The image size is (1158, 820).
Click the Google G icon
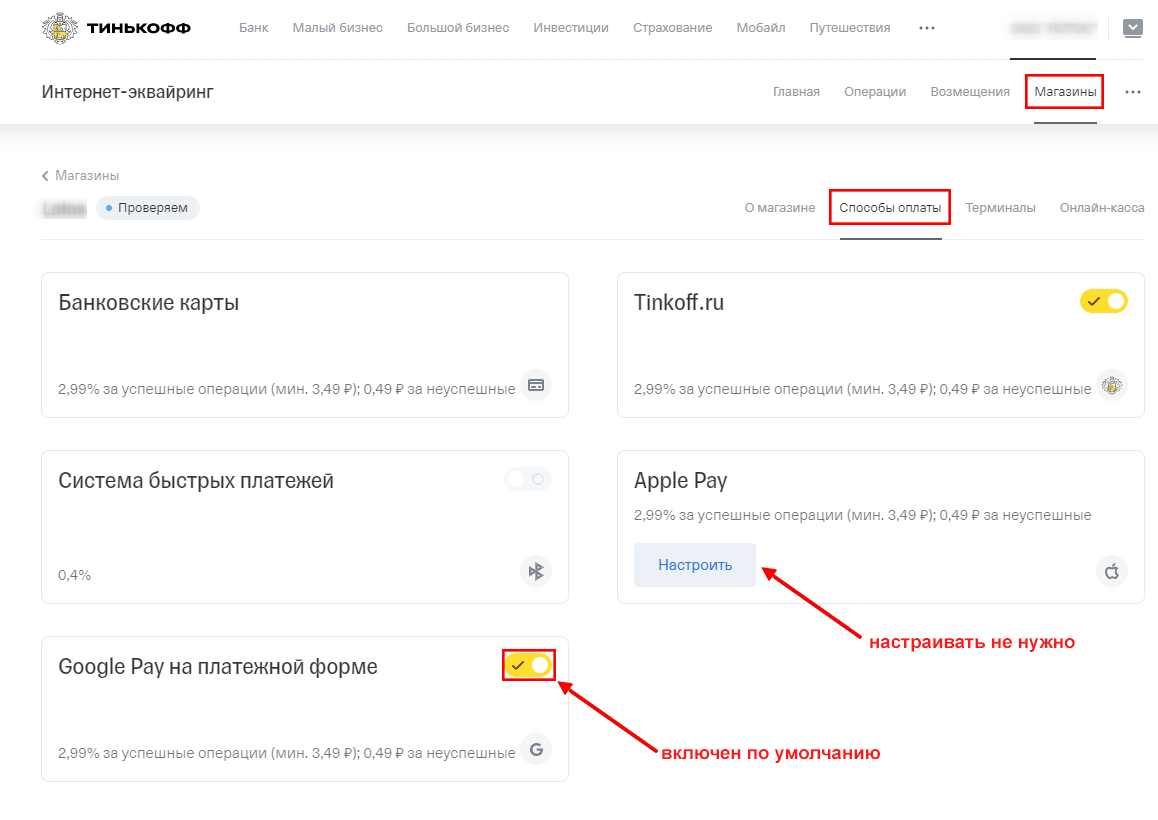pyautogui.click(x=536, y=749)
